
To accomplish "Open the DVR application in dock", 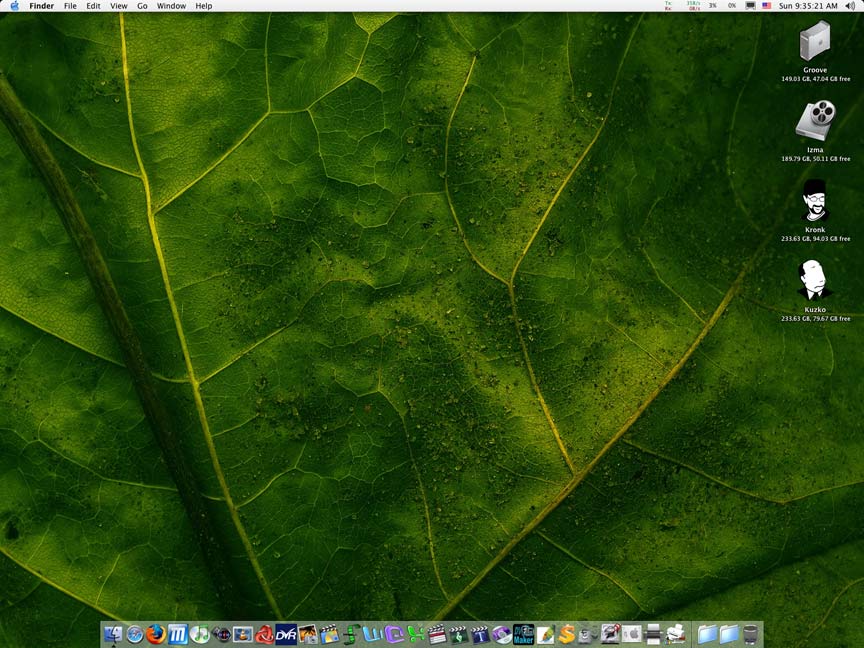I will [286, 634].
